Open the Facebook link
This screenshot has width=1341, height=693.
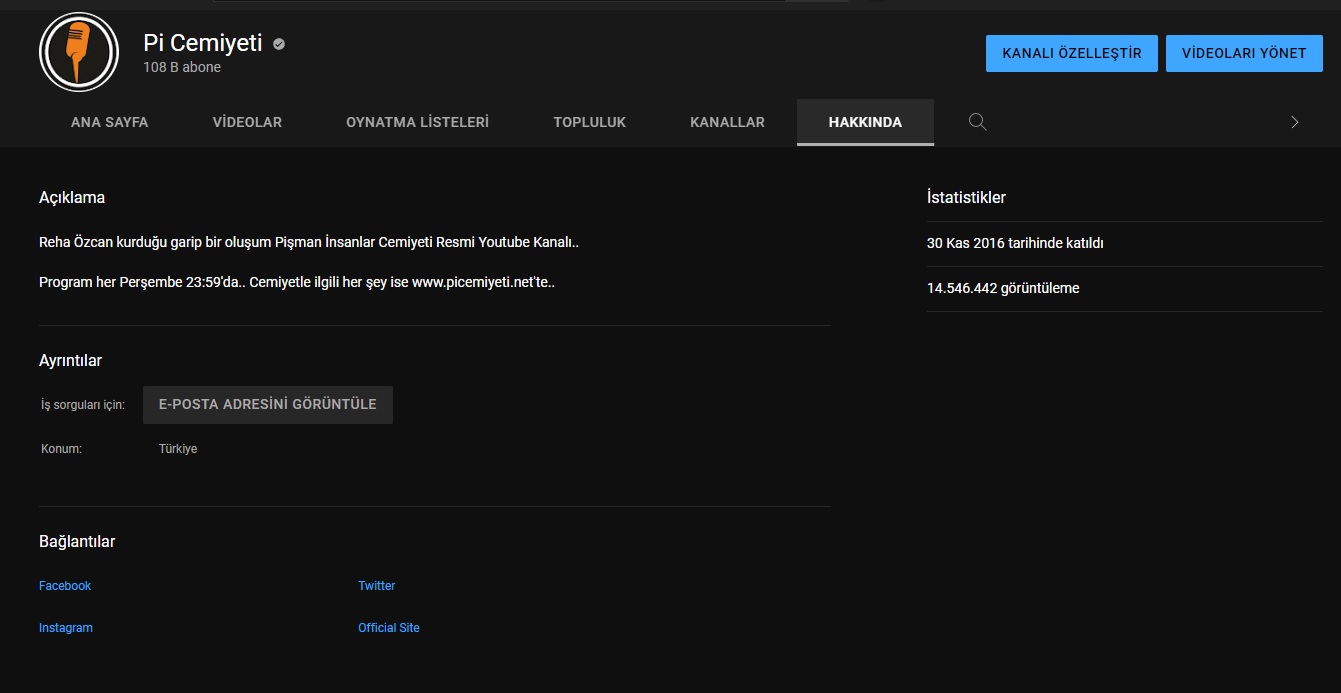(x=65, y=586)
